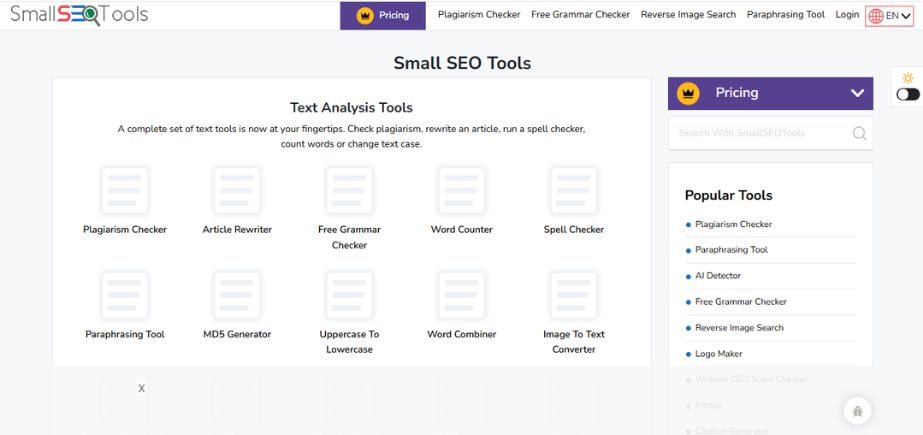This screenshot has height=435, width=923.
Task: Expand the sidebar Pricing chevron
Action: [x=858, y=93]
